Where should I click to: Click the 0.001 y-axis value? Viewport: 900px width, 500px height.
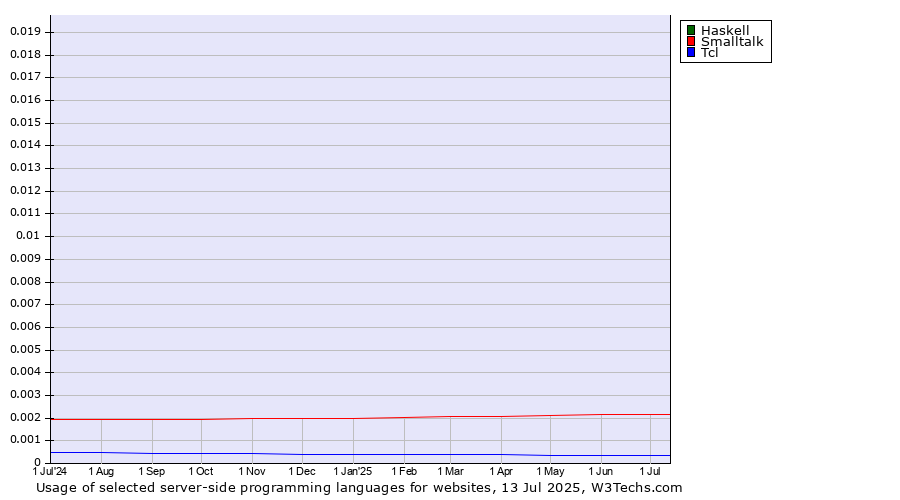coord(26,440)
